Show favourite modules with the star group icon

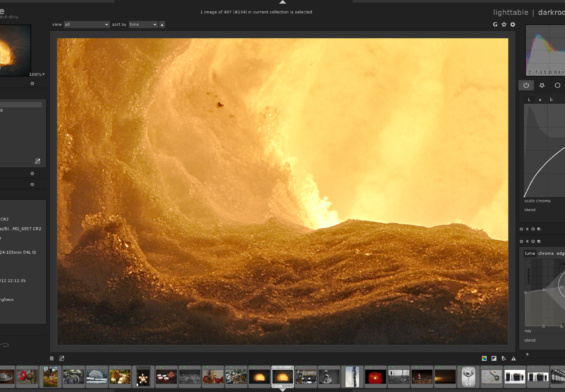[542, 85]
